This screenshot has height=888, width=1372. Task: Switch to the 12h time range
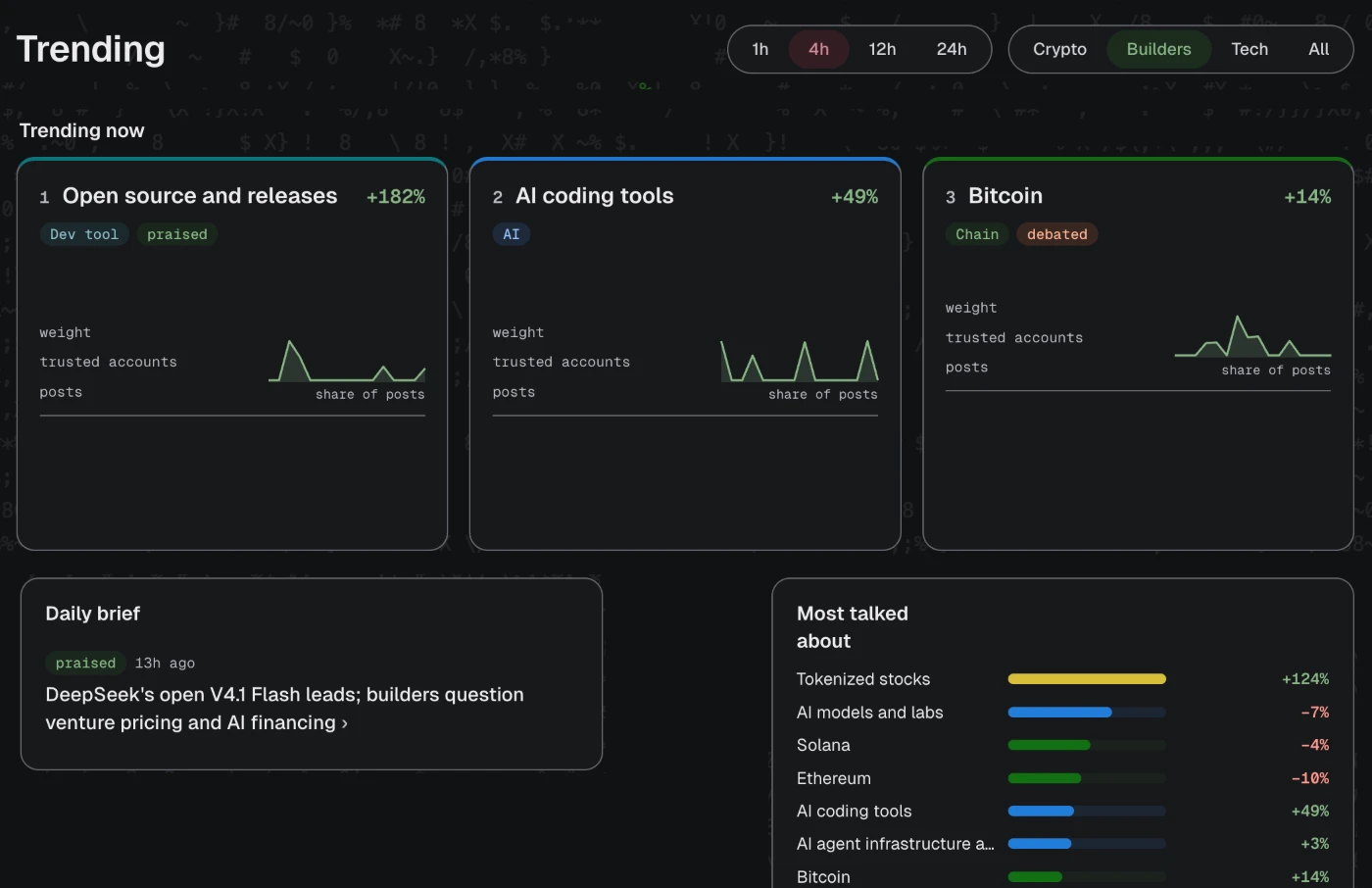[x=882, y=49]
